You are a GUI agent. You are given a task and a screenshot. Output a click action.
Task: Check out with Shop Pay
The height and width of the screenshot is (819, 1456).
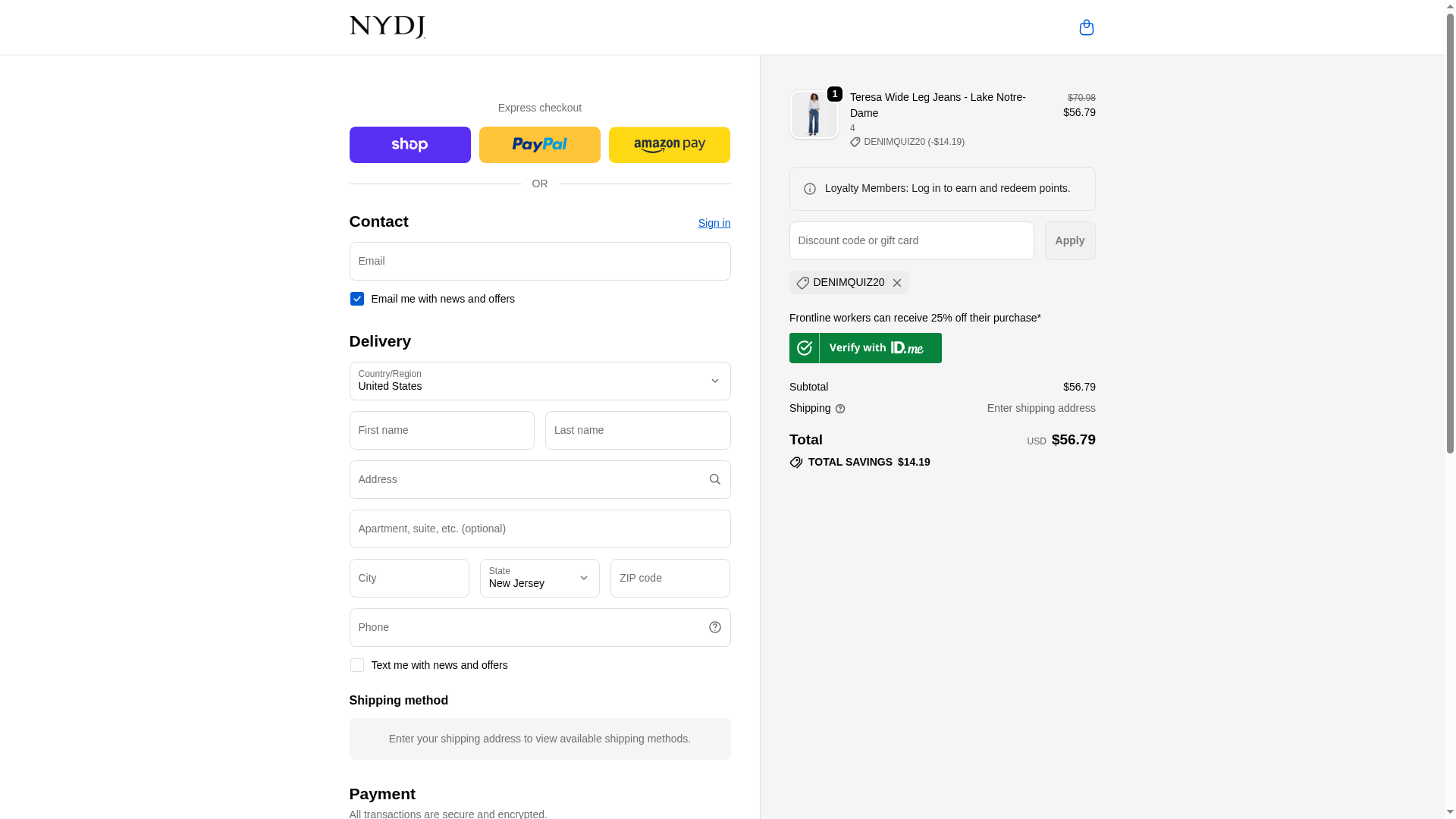pos(409,145)
